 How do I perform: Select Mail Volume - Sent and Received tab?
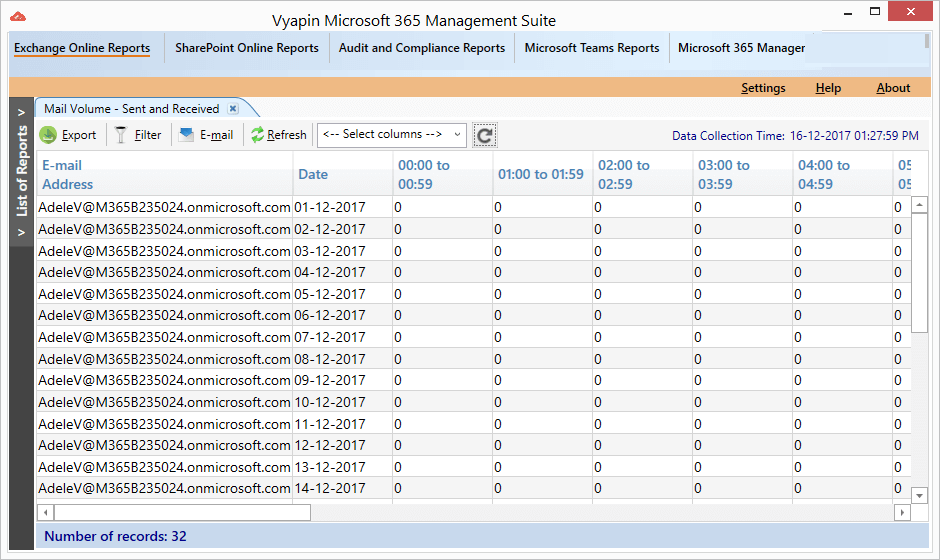132,109
